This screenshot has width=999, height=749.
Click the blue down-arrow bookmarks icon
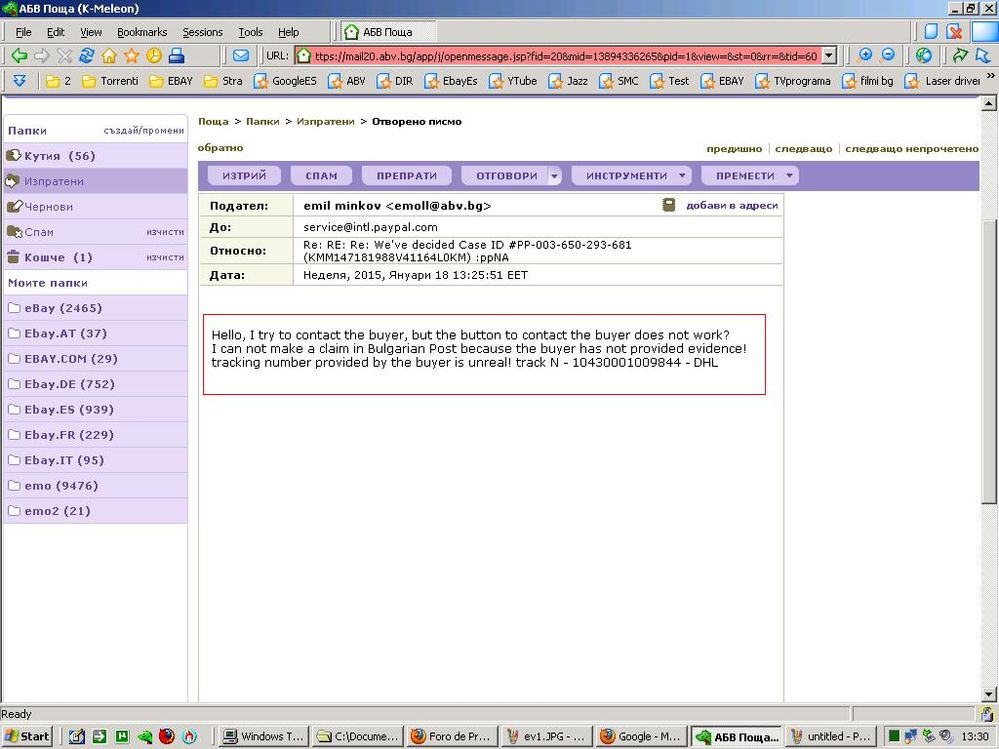pos(20,81)
